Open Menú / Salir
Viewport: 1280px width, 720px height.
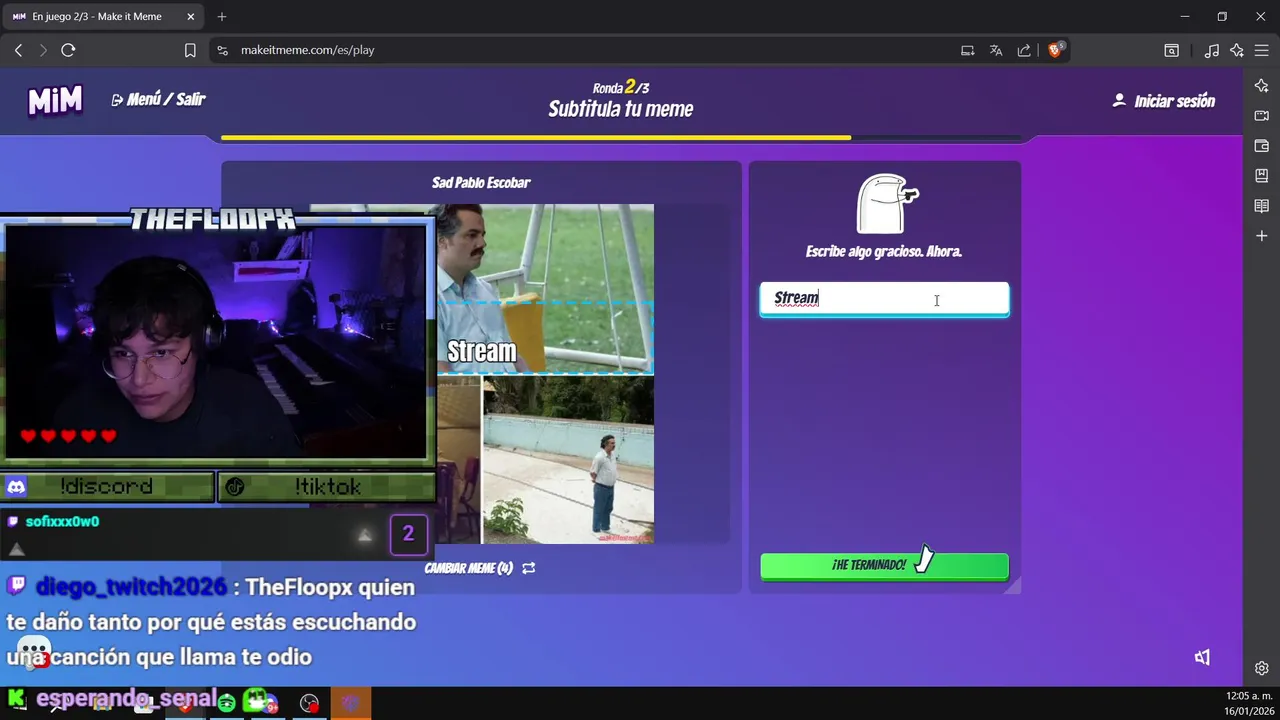pos(158,99)
